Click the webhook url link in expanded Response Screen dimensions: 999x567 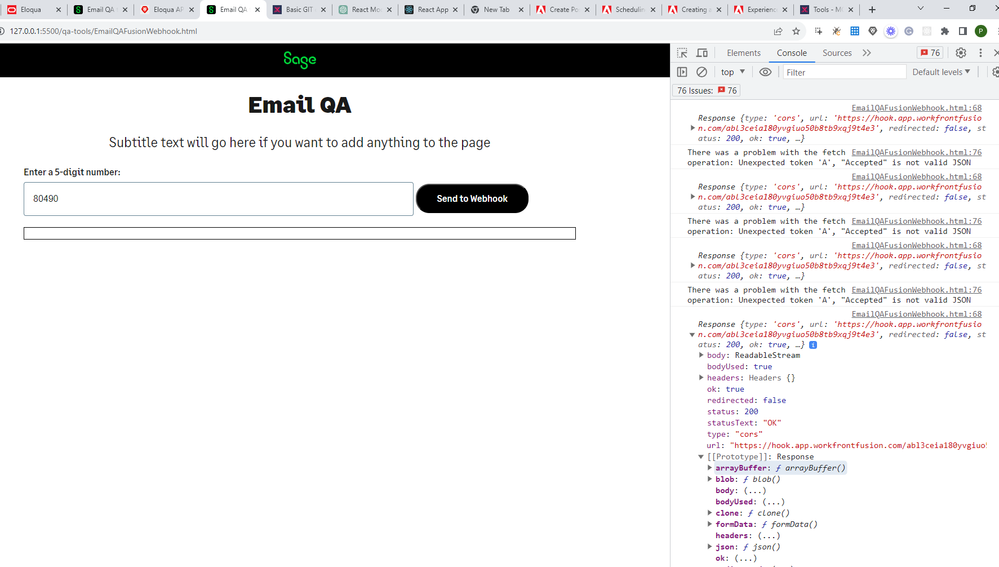[x=858, y=445]
